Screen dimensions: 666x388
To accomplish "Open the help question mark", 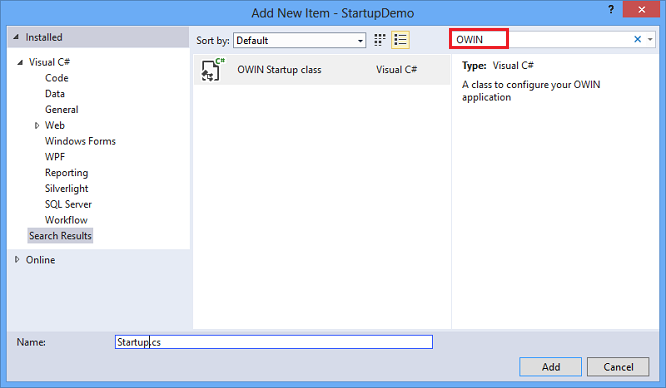I will 610,9.
